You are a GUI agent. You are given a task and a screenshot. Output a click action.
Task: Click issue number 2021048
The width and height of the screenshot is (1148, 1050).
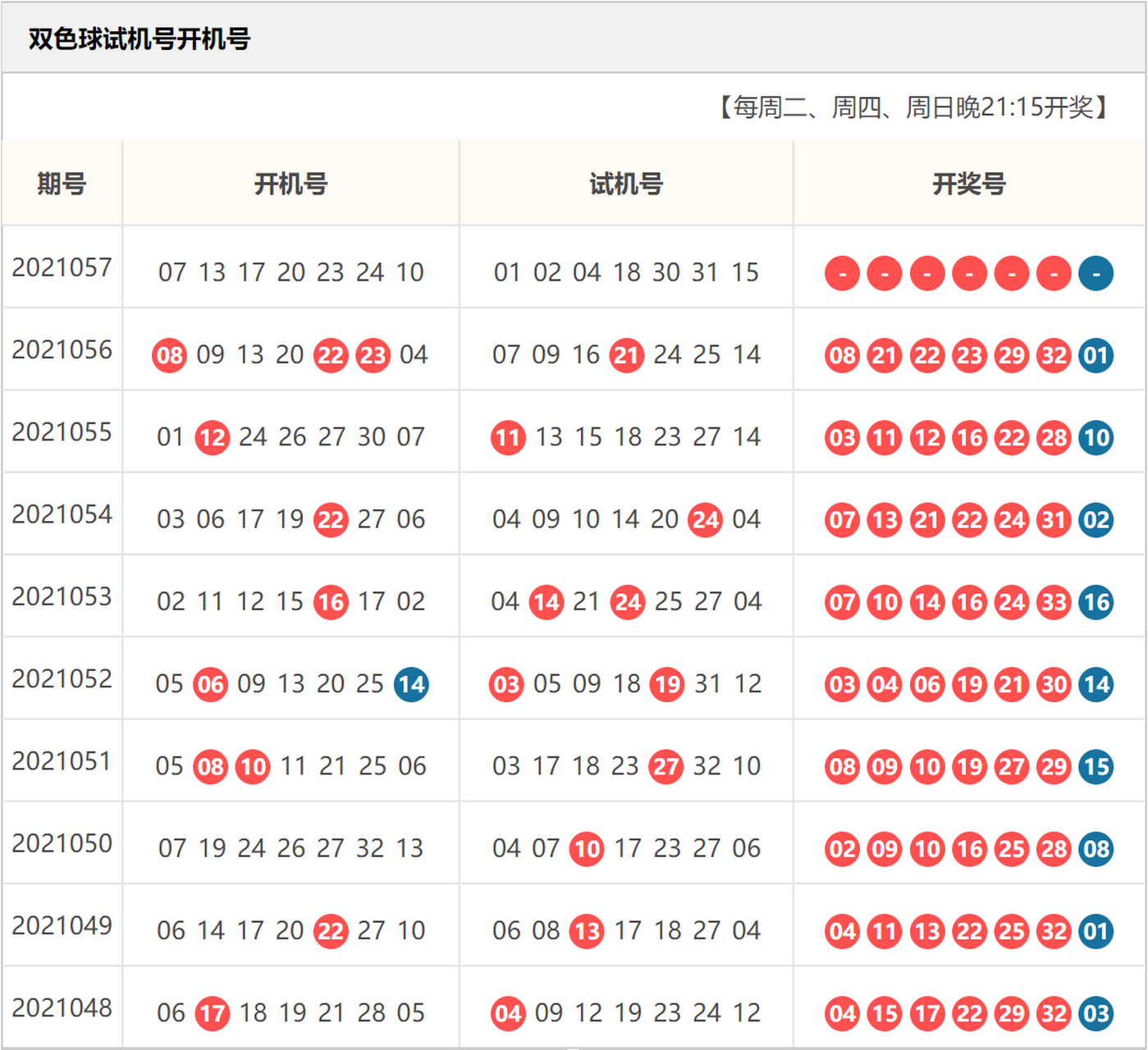62,1007
